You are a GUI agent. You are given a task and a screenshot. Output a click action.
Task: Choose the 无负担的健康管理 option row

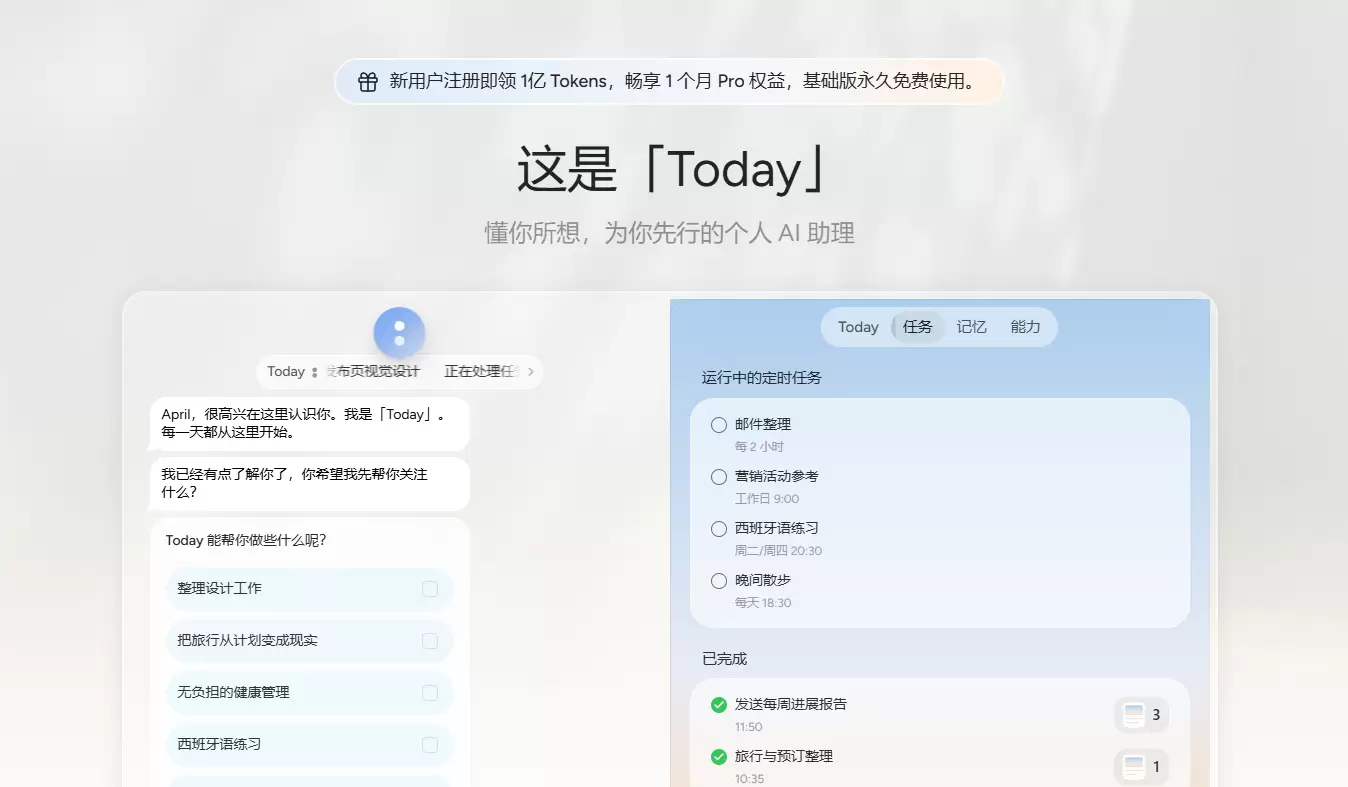click(x=309, y=693)
